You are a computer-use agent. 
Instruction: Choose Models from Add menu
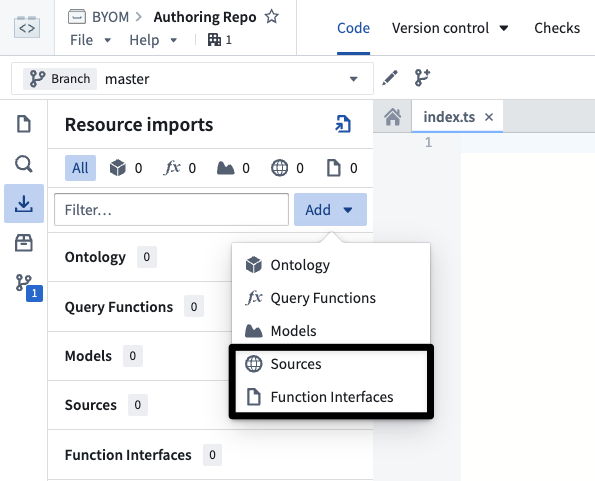(331, 331)
